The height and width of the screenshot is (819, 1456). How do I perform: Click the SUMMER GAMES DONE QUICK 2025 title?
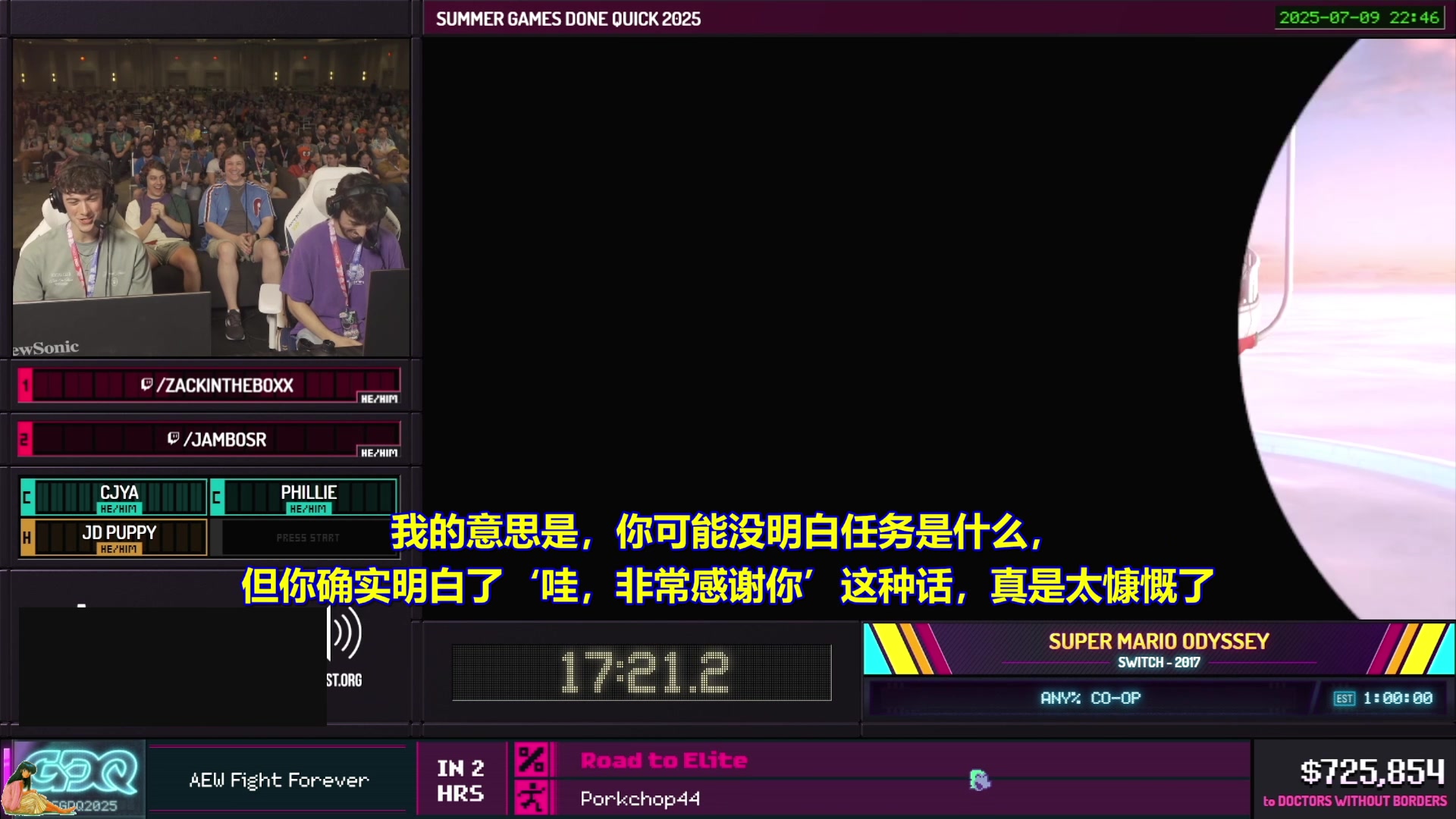click(568, 19)
